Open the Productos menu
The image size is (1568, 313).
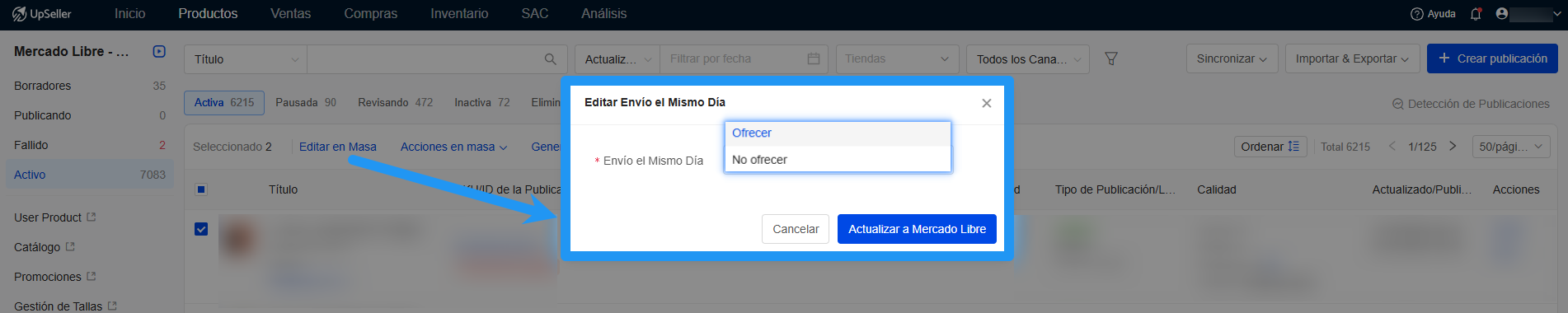pos(208,14)
